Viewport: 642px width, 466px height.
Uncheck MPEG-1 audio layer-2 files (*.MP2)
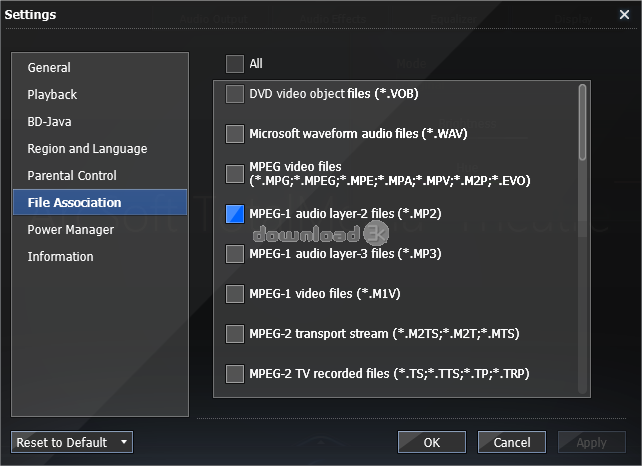pyautogui.click(x=235, y=214)
